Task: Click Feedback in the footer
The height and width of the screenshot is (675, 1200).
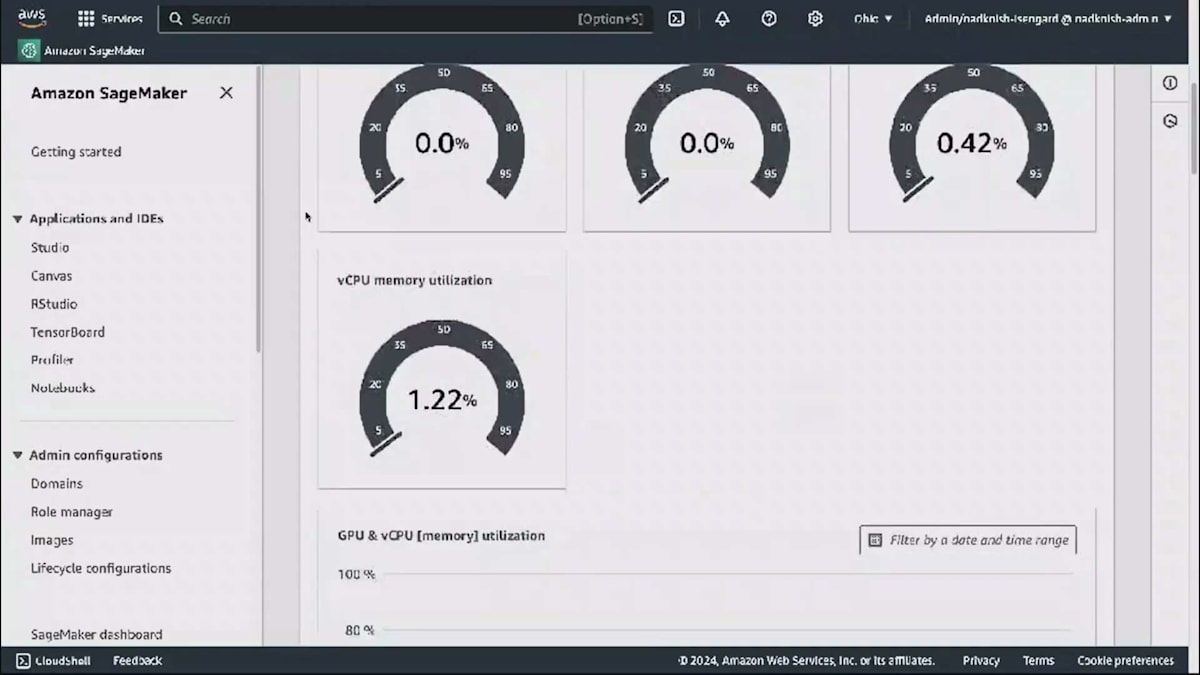Action: point(137,661)
